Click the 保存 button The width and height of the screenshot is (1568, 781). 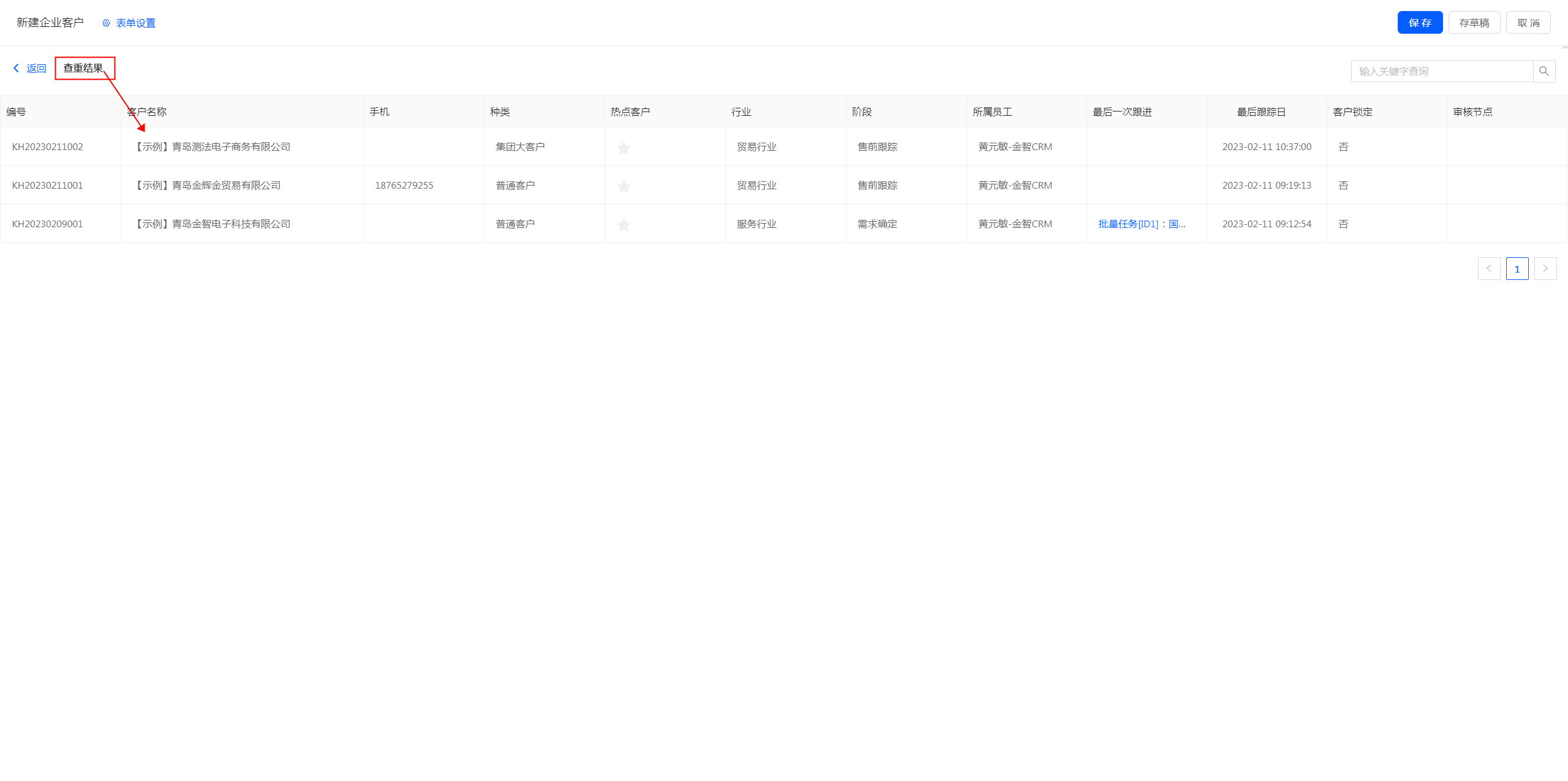1420,23
